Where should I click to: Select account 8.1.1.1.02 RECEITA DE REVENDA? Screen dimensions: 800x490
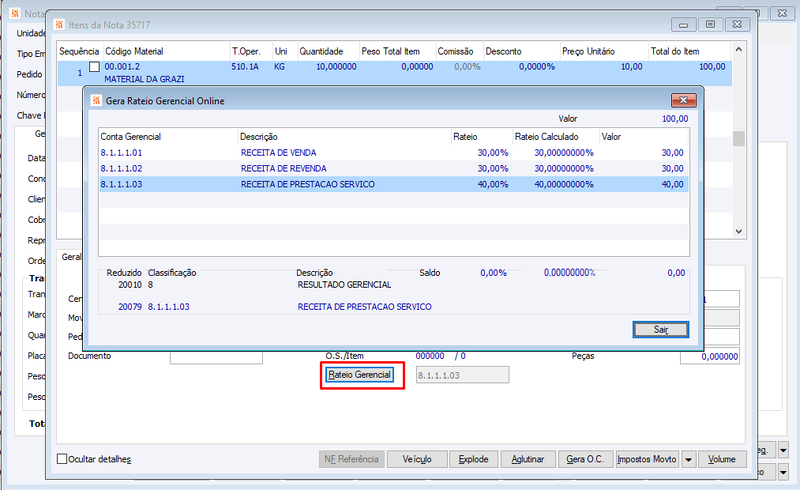(x=393, y=168)
